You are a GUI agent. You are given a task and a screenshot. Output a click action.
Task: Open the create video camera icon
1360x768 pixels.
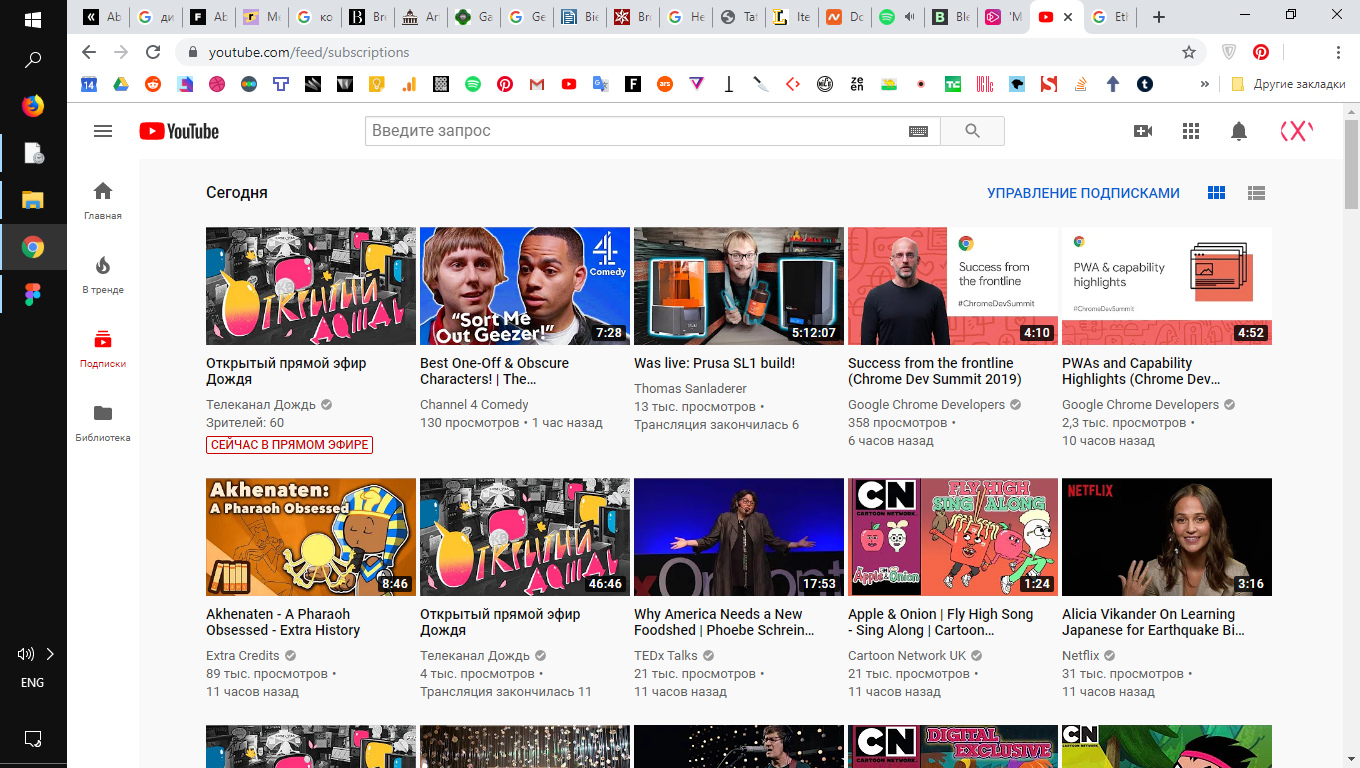1143,131
